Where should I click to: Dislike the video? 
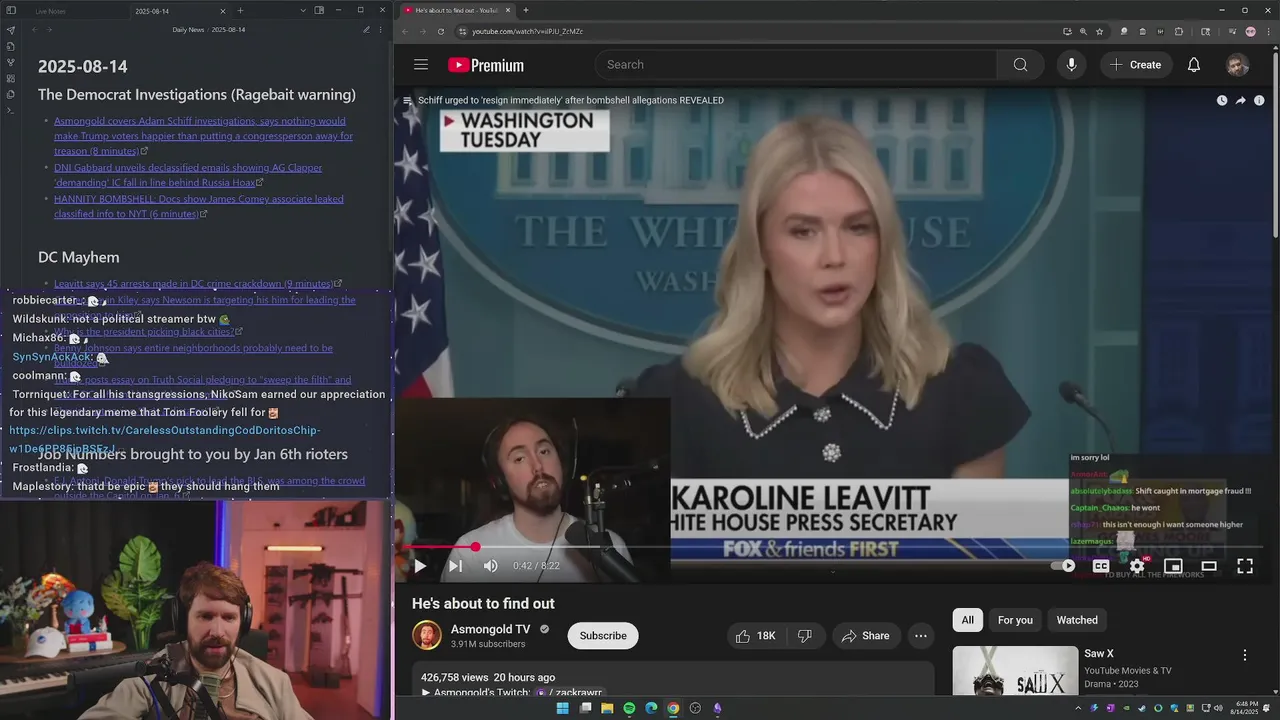tap(804, 636)
